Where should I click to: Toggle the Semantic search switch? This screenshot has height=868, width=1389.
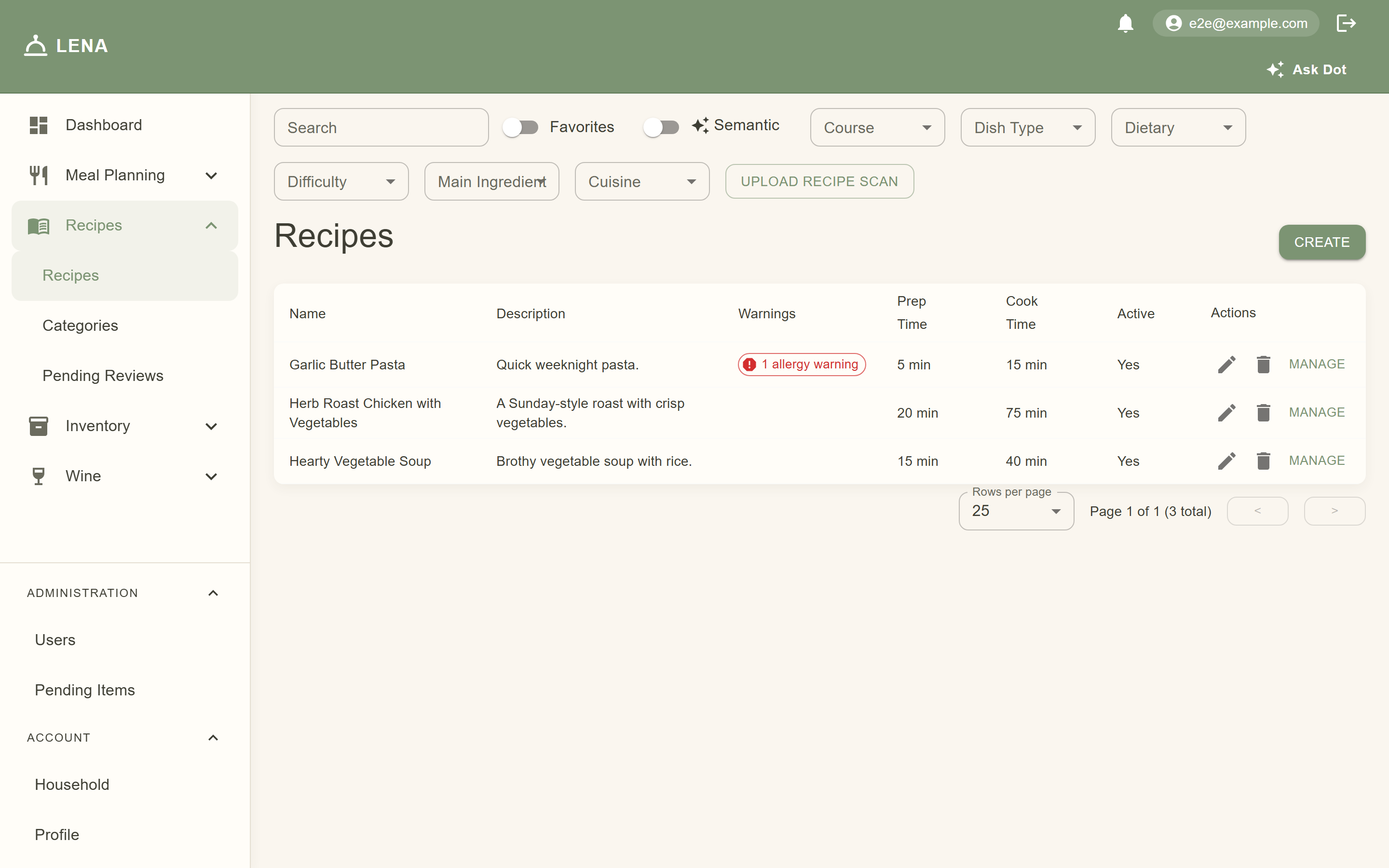tap(661, 127)
